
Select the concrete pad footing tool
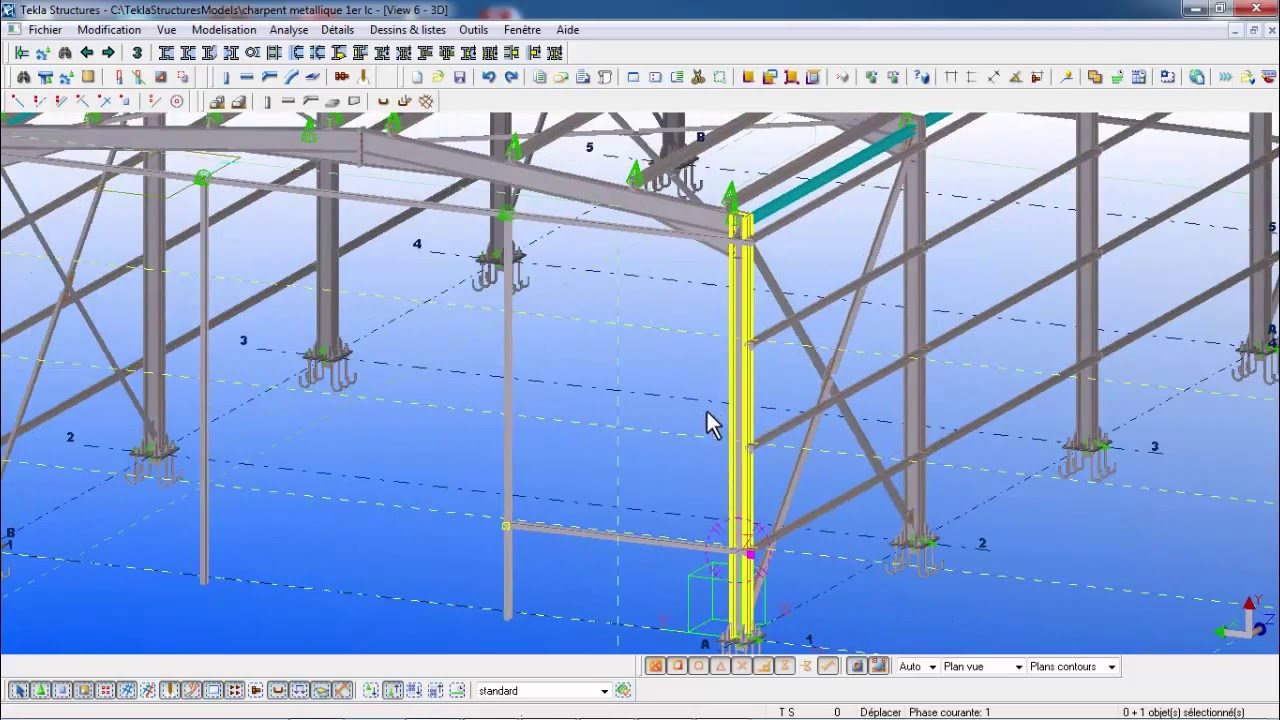point(216,101)
